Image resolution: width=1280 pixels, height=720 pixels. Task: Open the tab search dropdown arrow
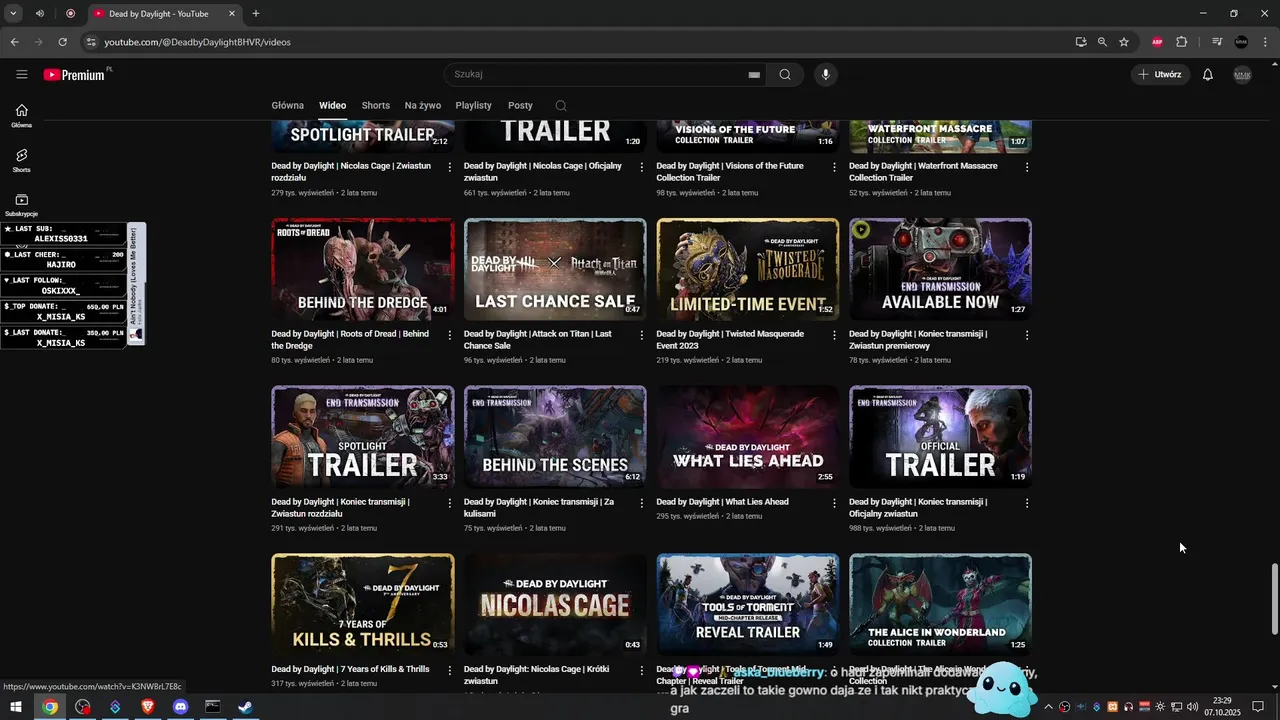[x=13, y=13]
